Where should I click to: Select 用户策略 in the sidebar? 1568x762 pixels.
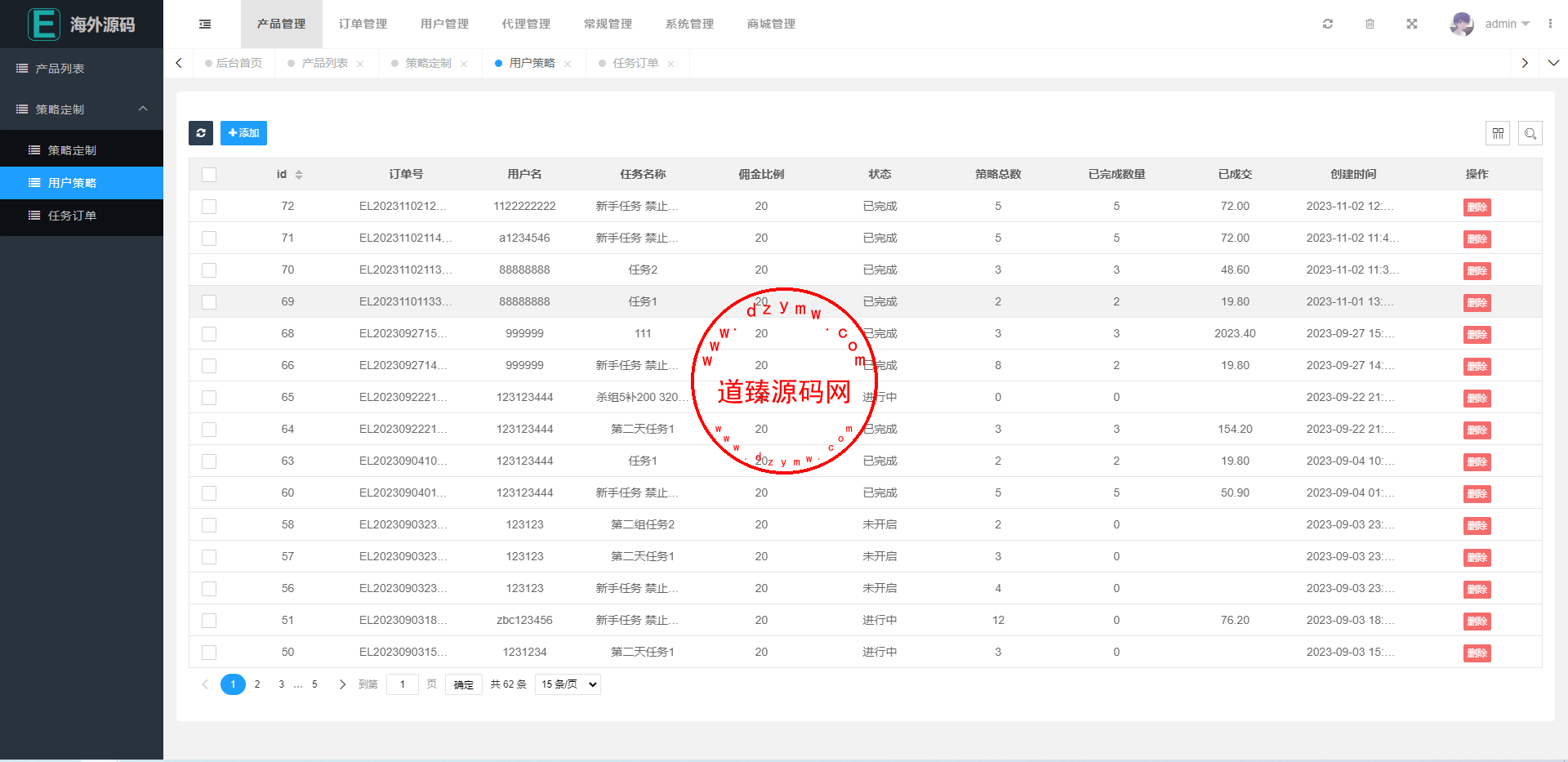pos(82,183)
